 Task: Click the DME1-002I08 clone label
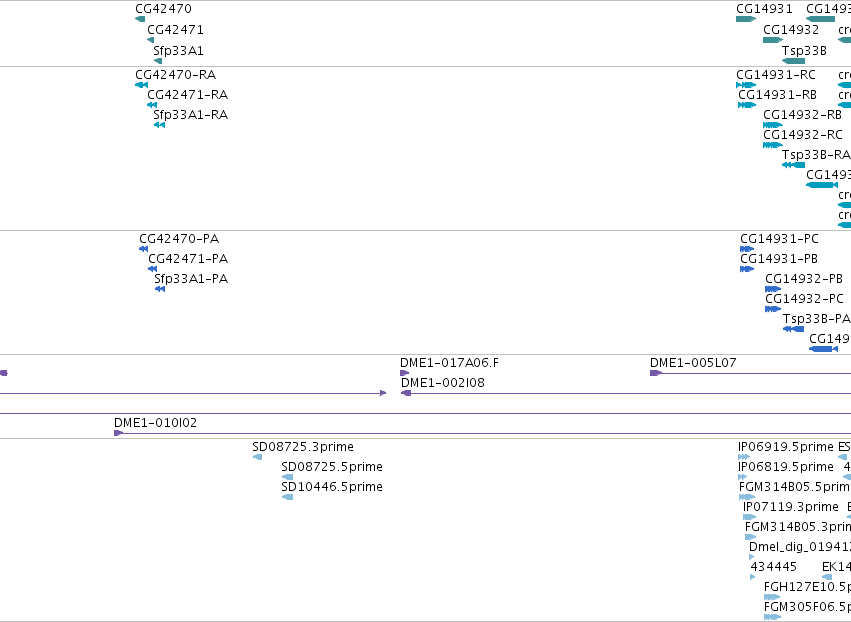443,383
